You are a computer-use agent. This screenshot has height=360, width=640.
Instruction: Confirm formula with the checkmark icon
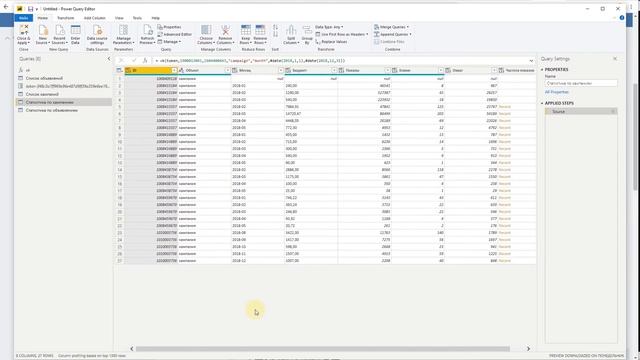(x=133, y=60)
